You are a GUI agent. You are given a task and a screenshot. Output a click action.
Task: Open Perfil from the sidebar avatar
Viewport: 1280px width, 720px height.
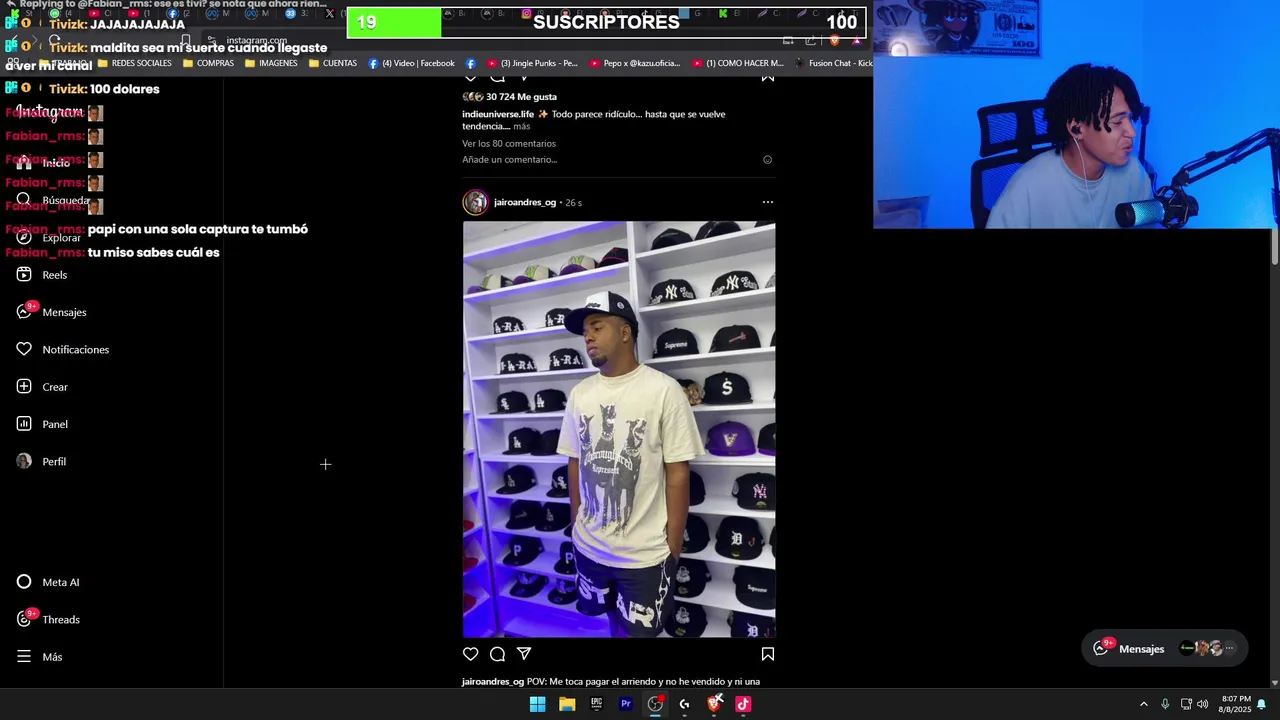point(41,461)
